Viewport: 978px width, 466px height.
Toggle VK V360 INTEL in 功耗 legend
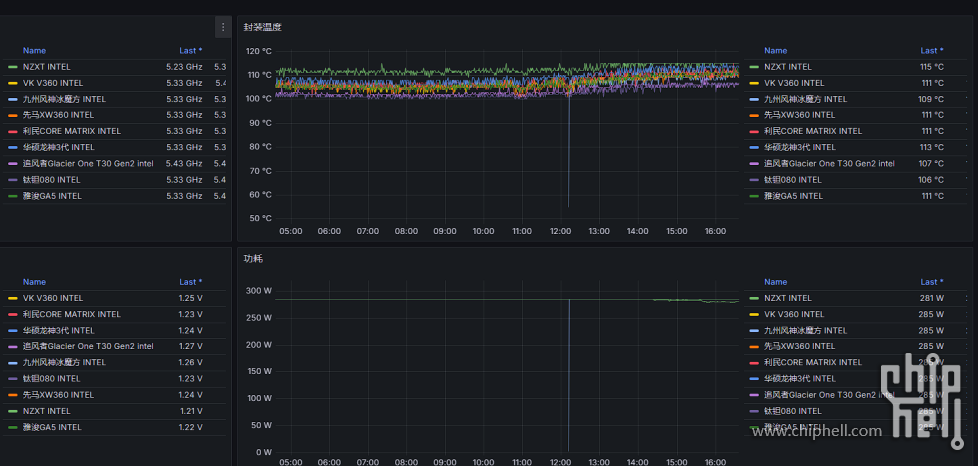pyautogui.click(x=795, y=314)
